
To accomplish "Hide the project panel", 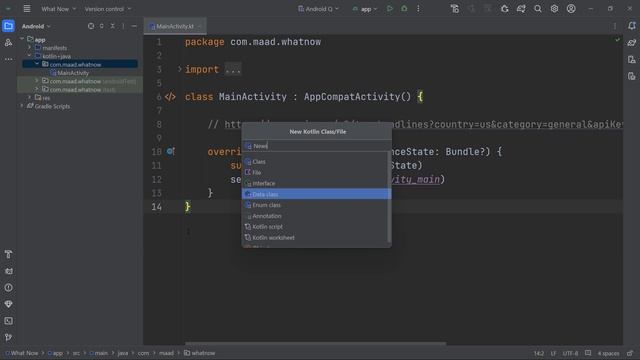I will (134, 26).
